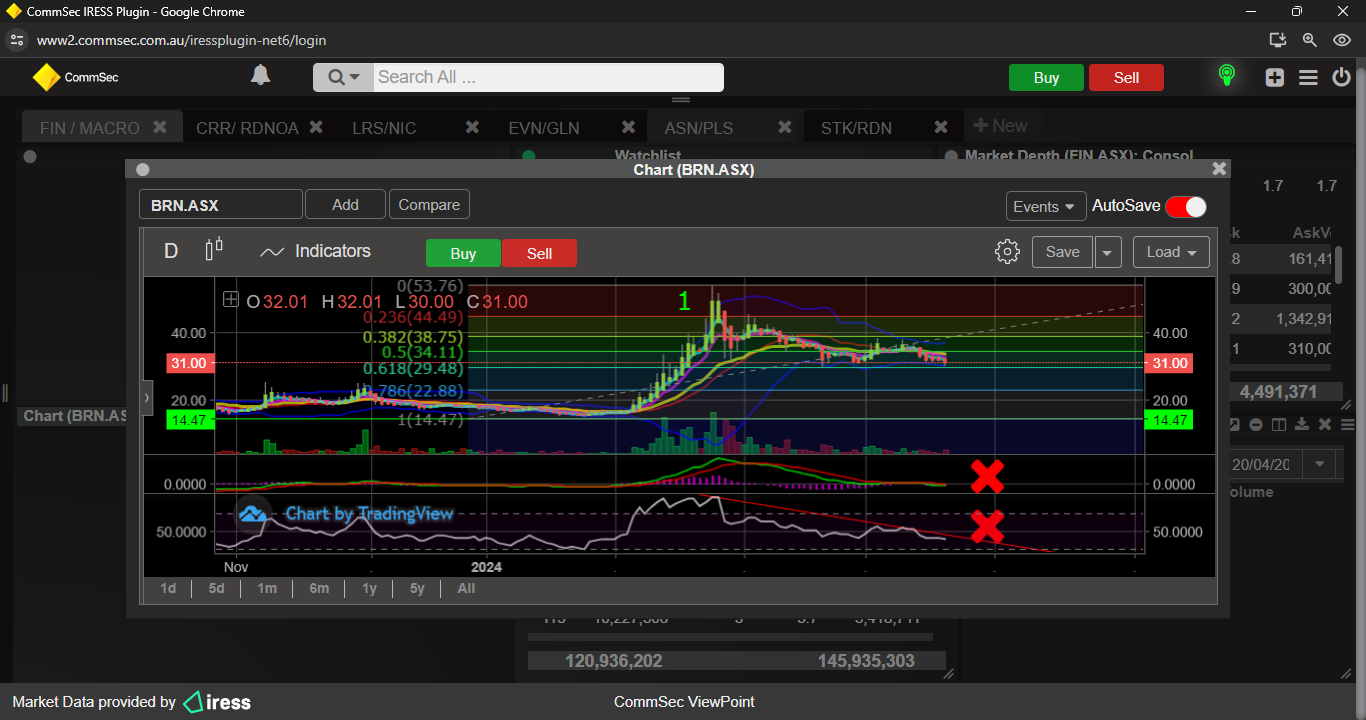1366x720 pixels.
Task: Click the grey dot on the Chart window title bar
Action: 142,170
